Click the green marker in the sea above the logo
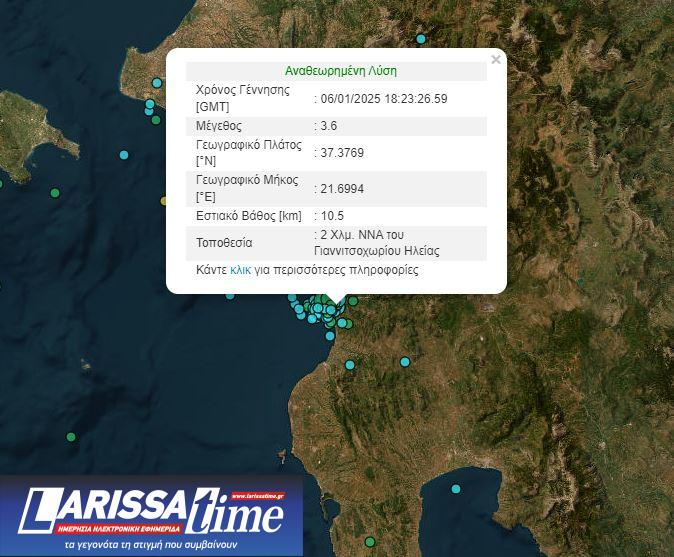 point(71,437)
